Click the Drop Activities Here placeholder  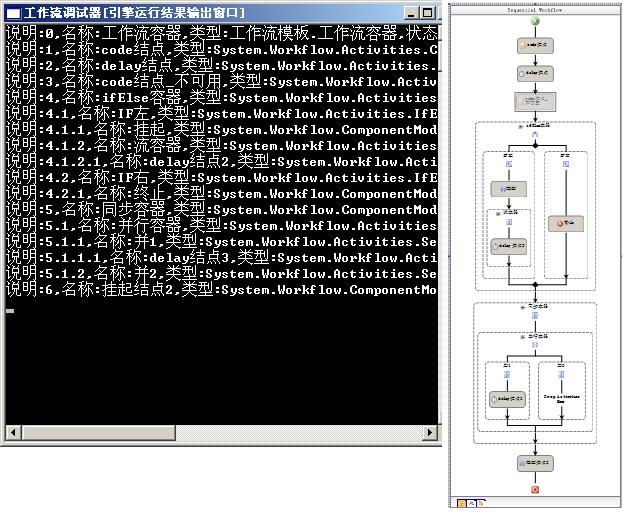click(x=561, y=399)
